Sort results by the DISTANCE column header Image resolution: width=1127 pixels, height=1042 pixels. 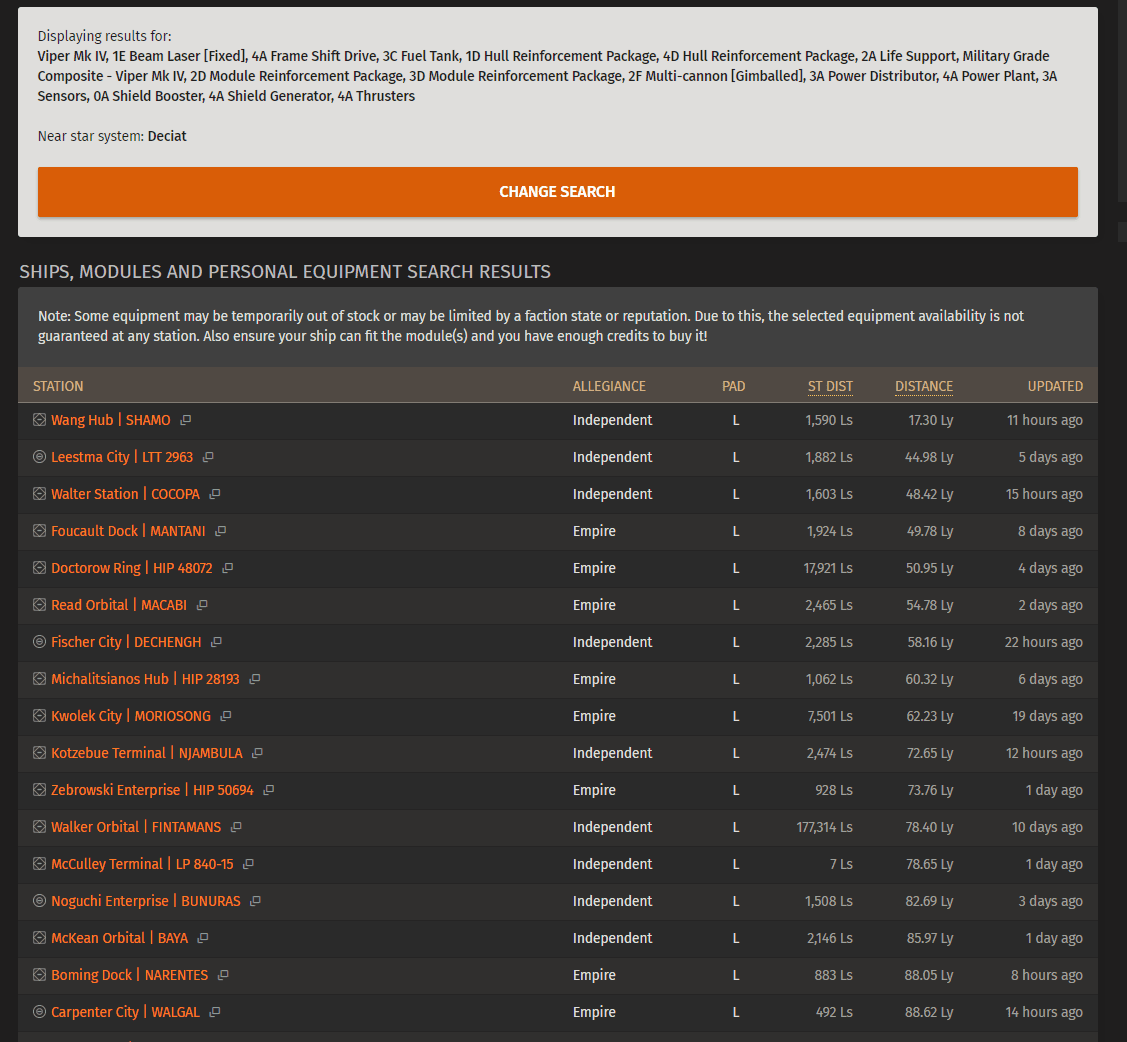(923, 386)
